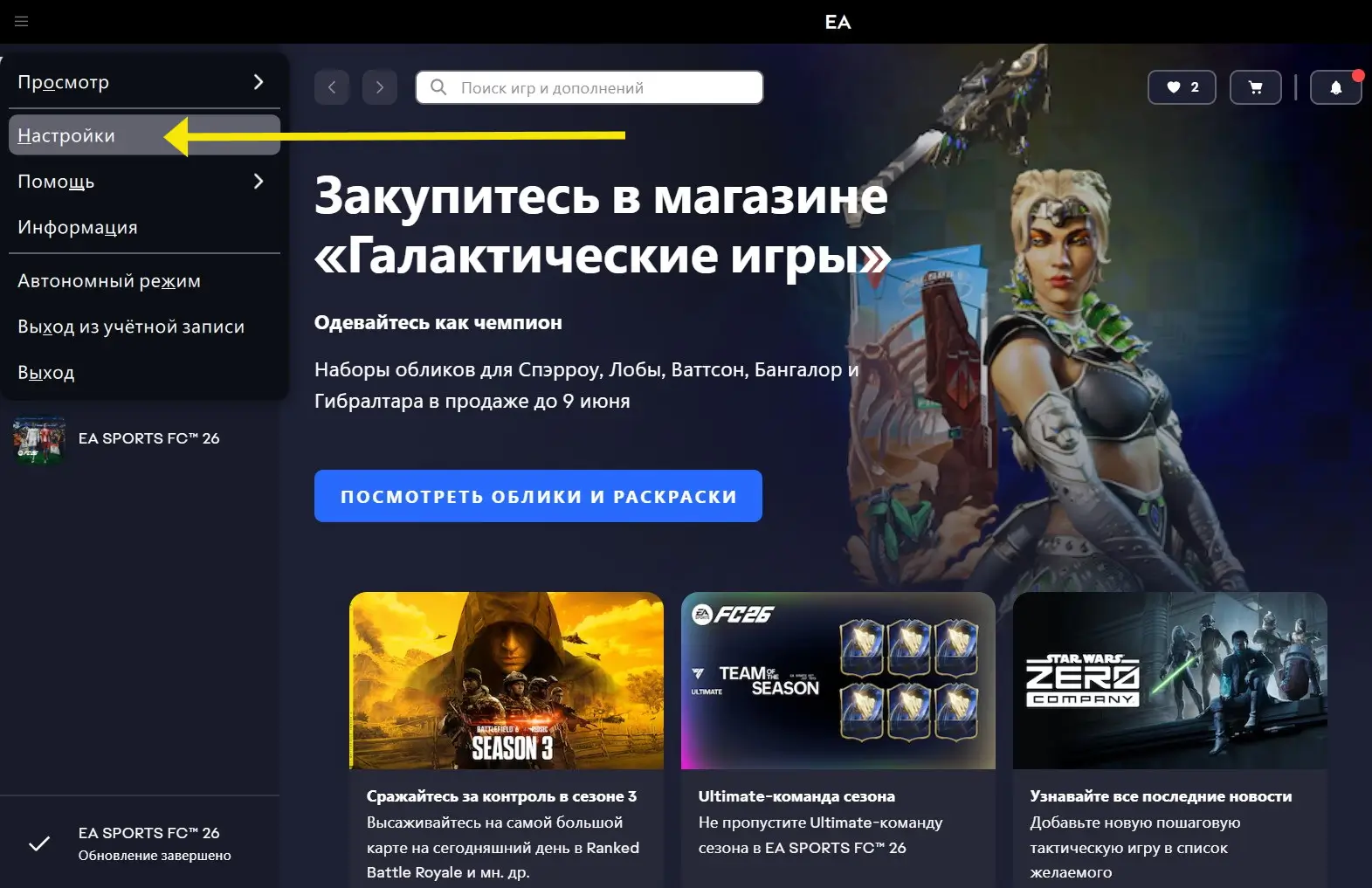The image size is (1372, 888).
Task: Click the update completed checkmark icon
Action: [39, 843]
